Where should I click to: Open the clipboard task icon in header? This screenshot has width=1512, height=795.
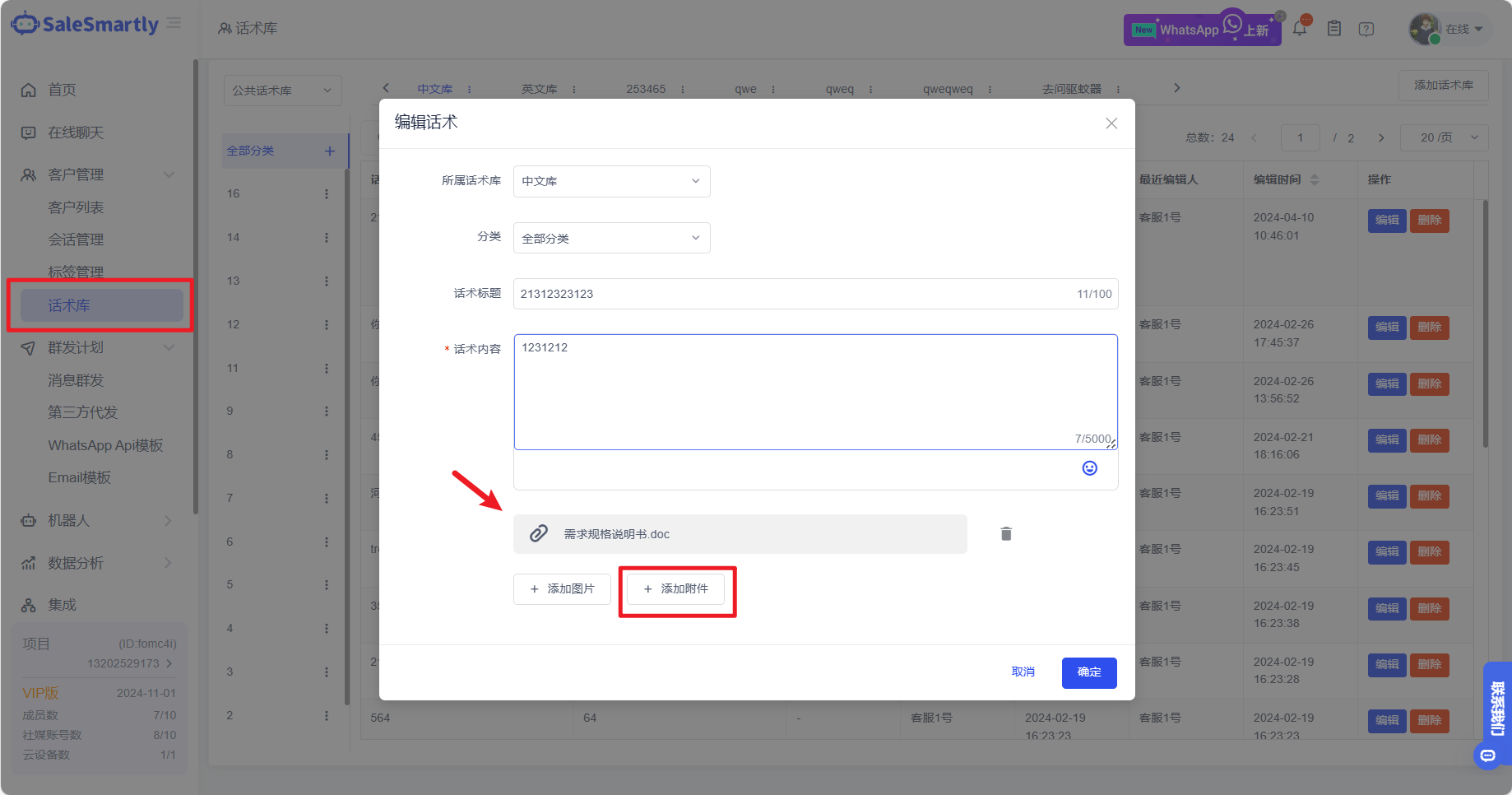pos(1334,29)
